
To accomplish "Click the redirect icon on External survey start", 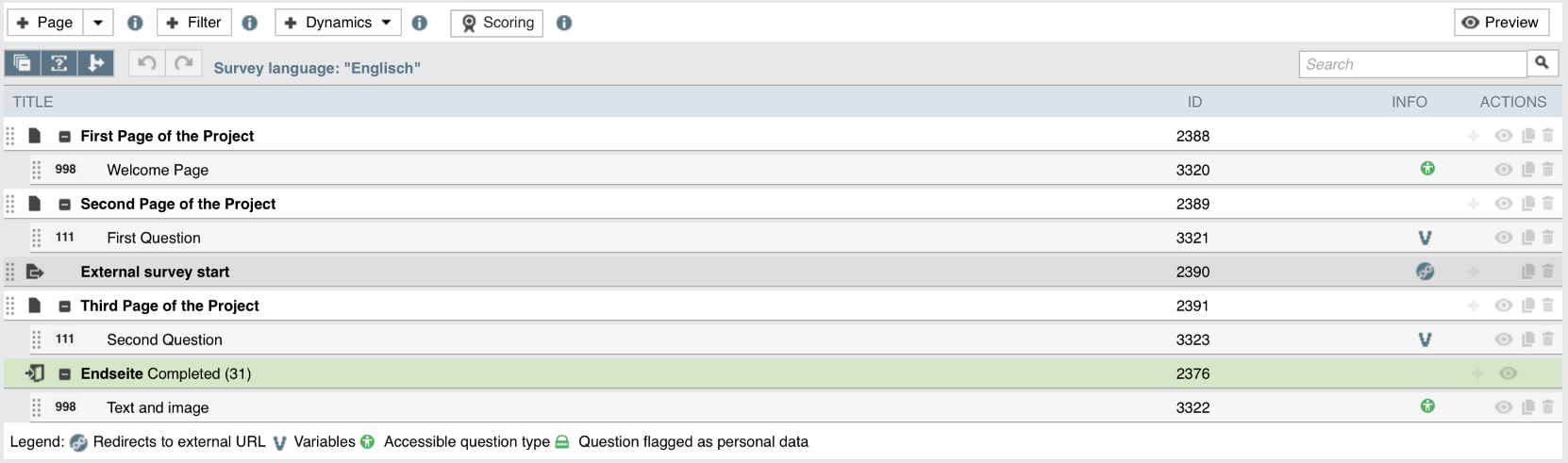I will (x=1426, y=272).
